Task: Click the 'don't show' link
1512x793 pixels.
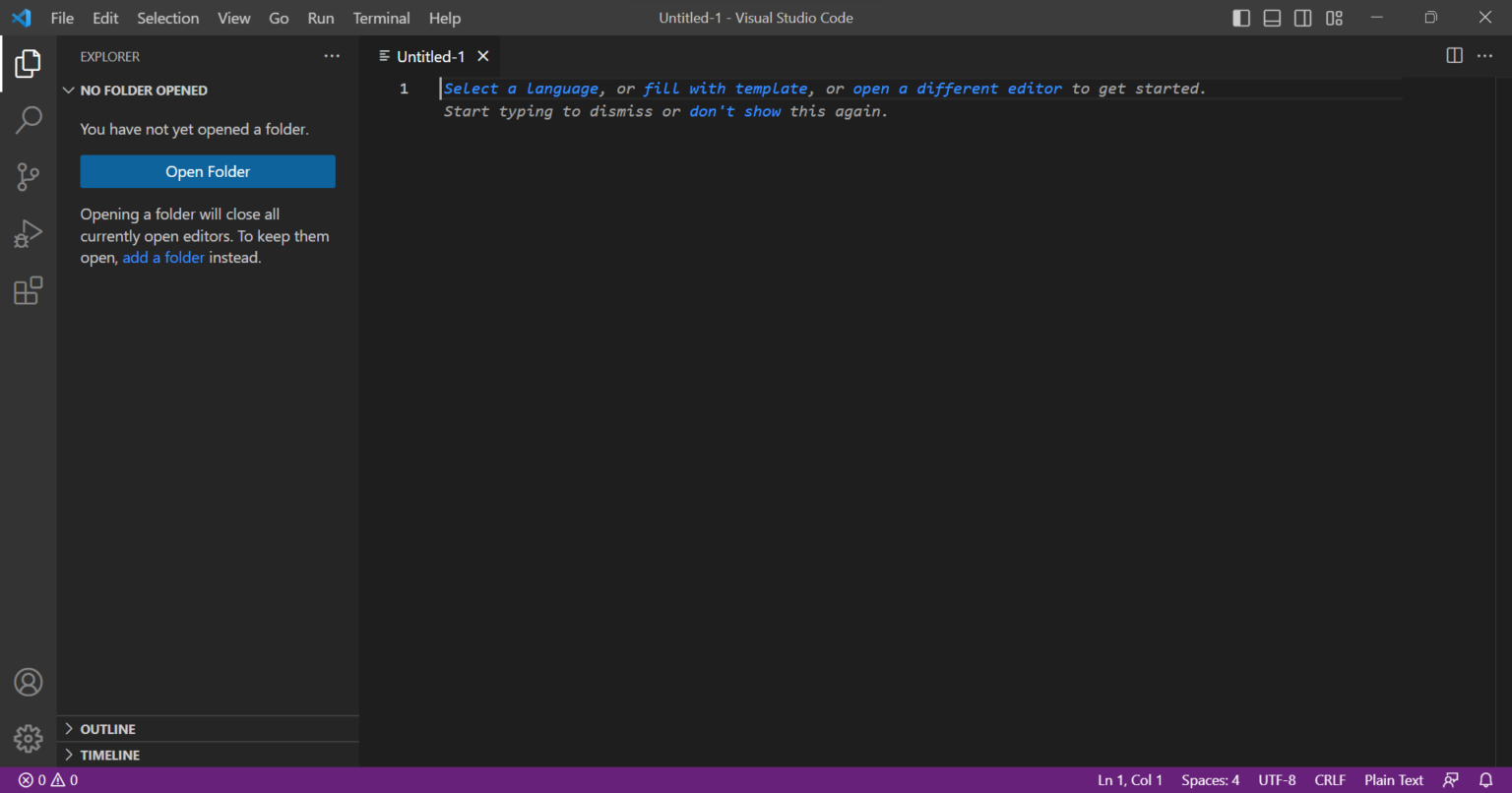Action: coord(735,111)
